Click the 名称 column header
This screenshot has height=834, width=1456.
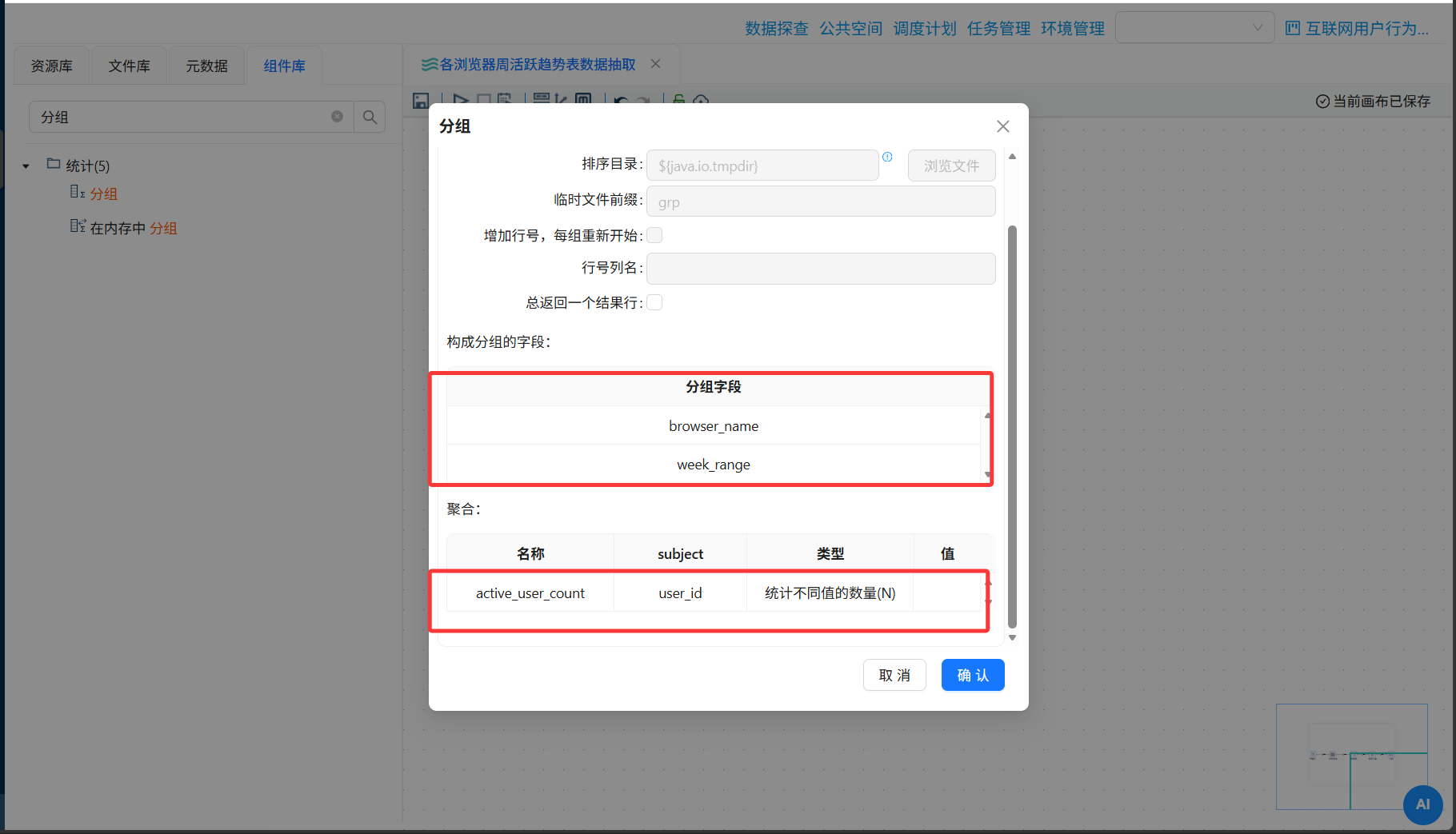pyautogui.click(x=530, y=554)
